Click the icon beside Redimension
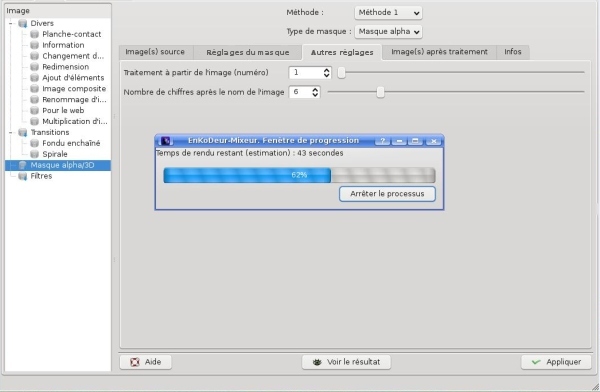This screenshot has width=600, height=392. pyautogui.click(x=34, y=67)
